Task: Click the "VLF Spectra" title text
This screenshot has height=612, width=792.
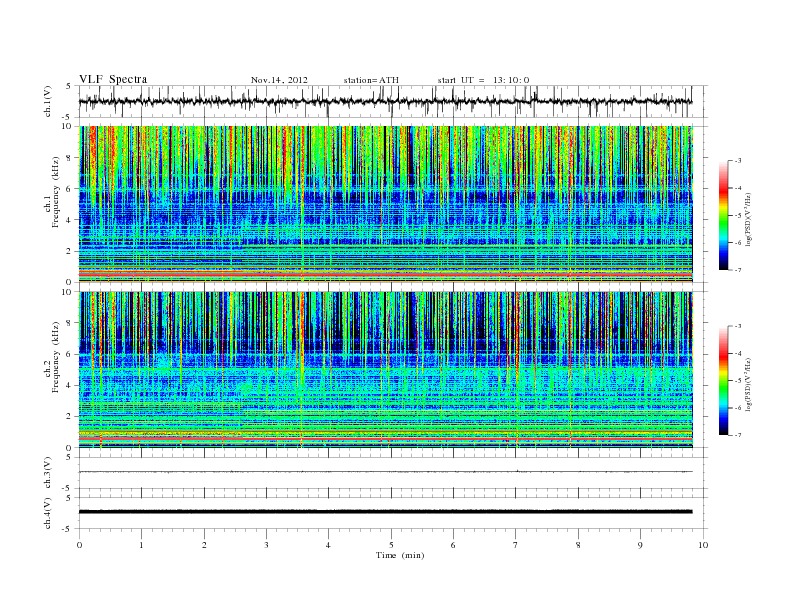Action: click(113, 79)
